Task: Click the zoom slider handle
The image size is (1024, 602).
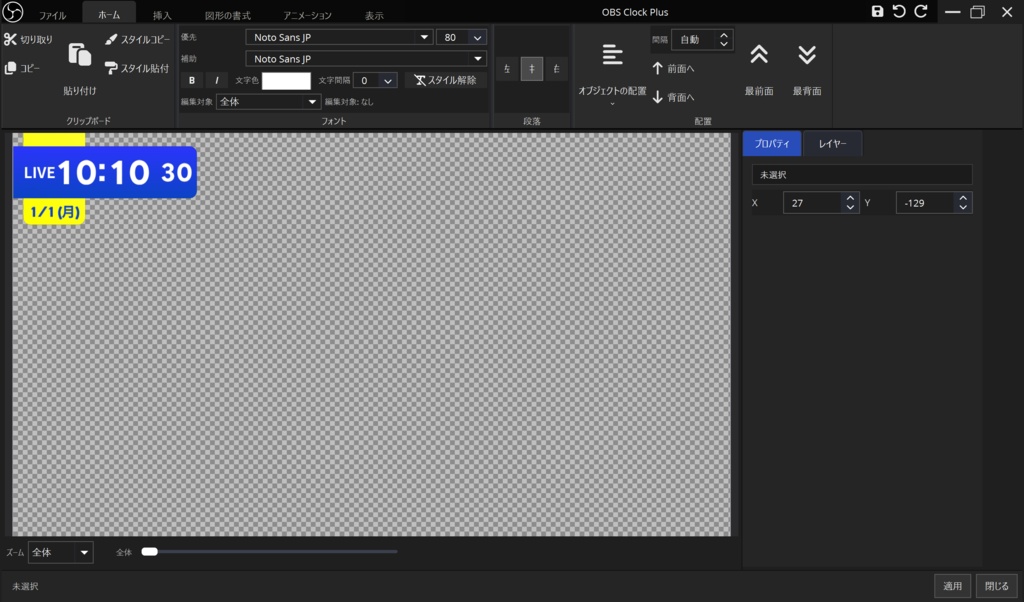Action: pos(150,552)
